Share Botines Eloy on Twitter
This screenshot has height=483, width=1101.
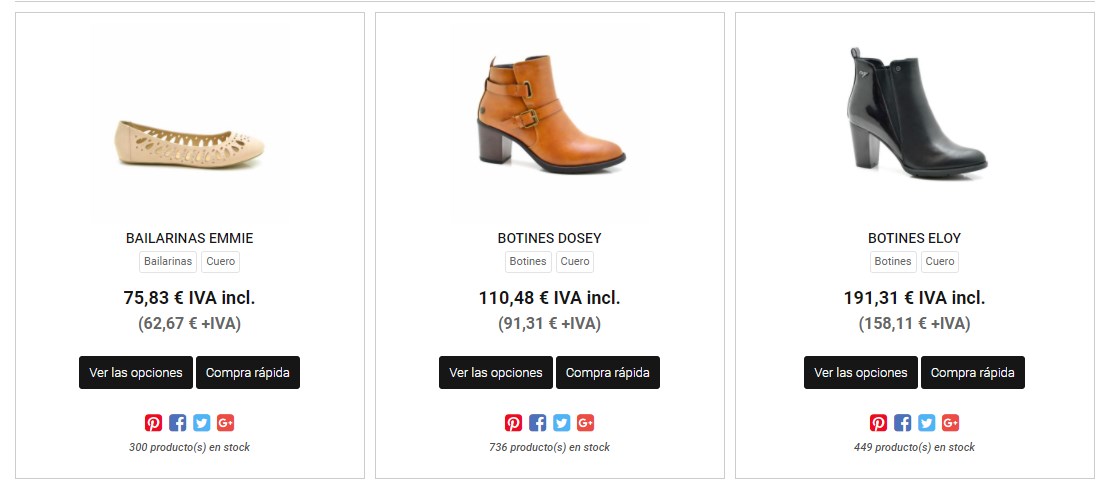coord(927,423)
